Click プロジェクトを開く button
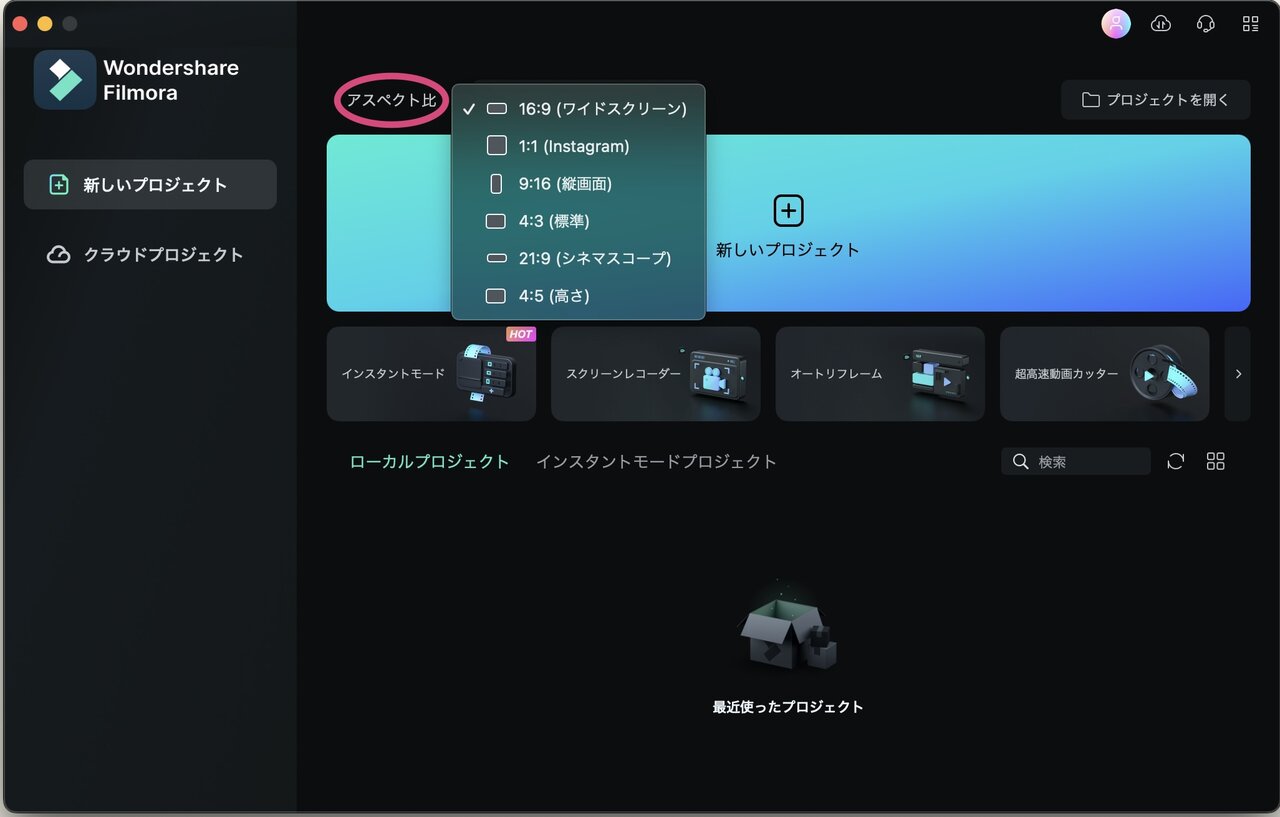The height and width of the screenshot is (817, 1280). pyautogui.click(x=1155, y=100)
